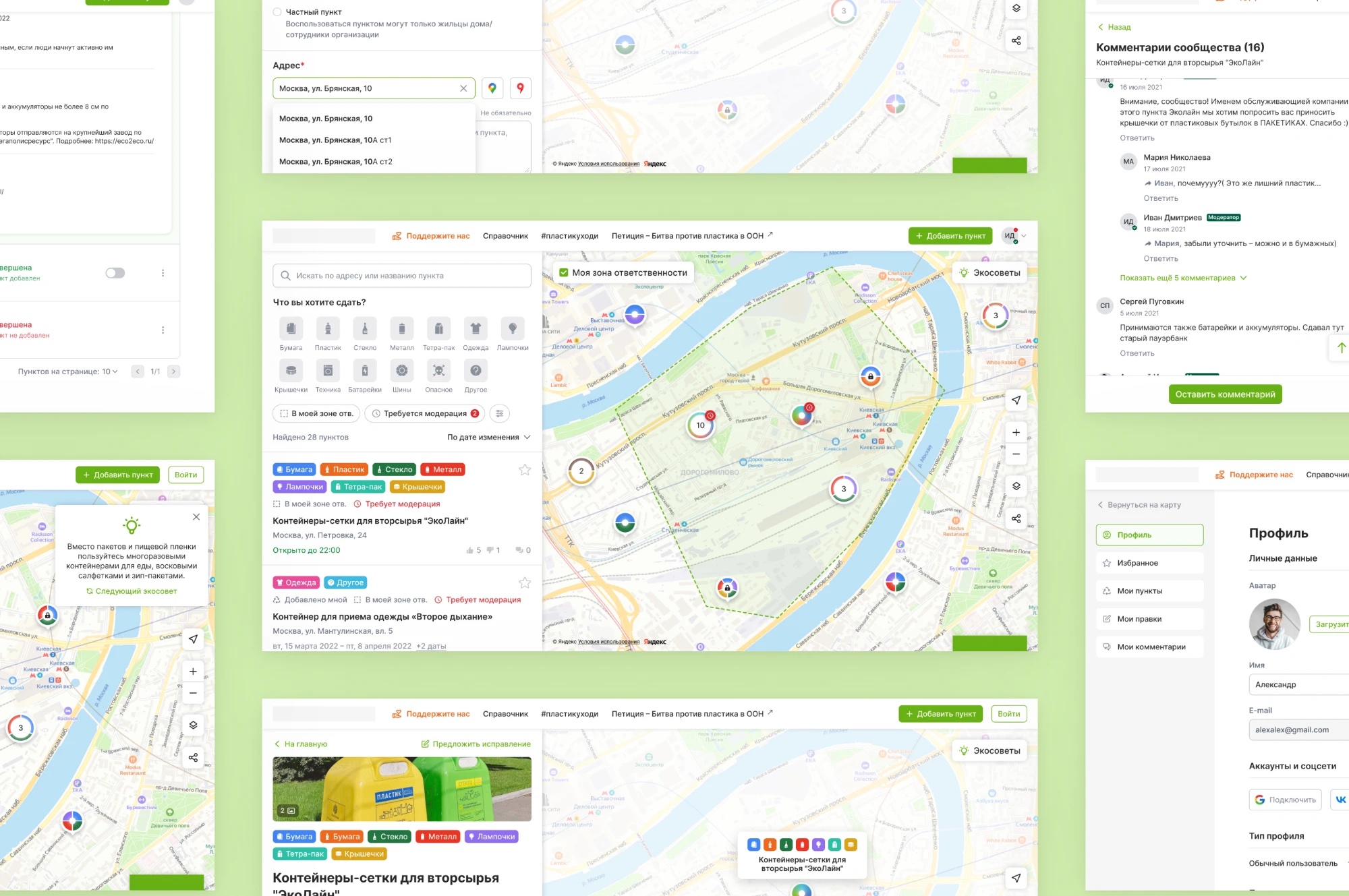
Task: Open Мои комментарии in the profile sidebar
Action: click(x=1149, y=647)
